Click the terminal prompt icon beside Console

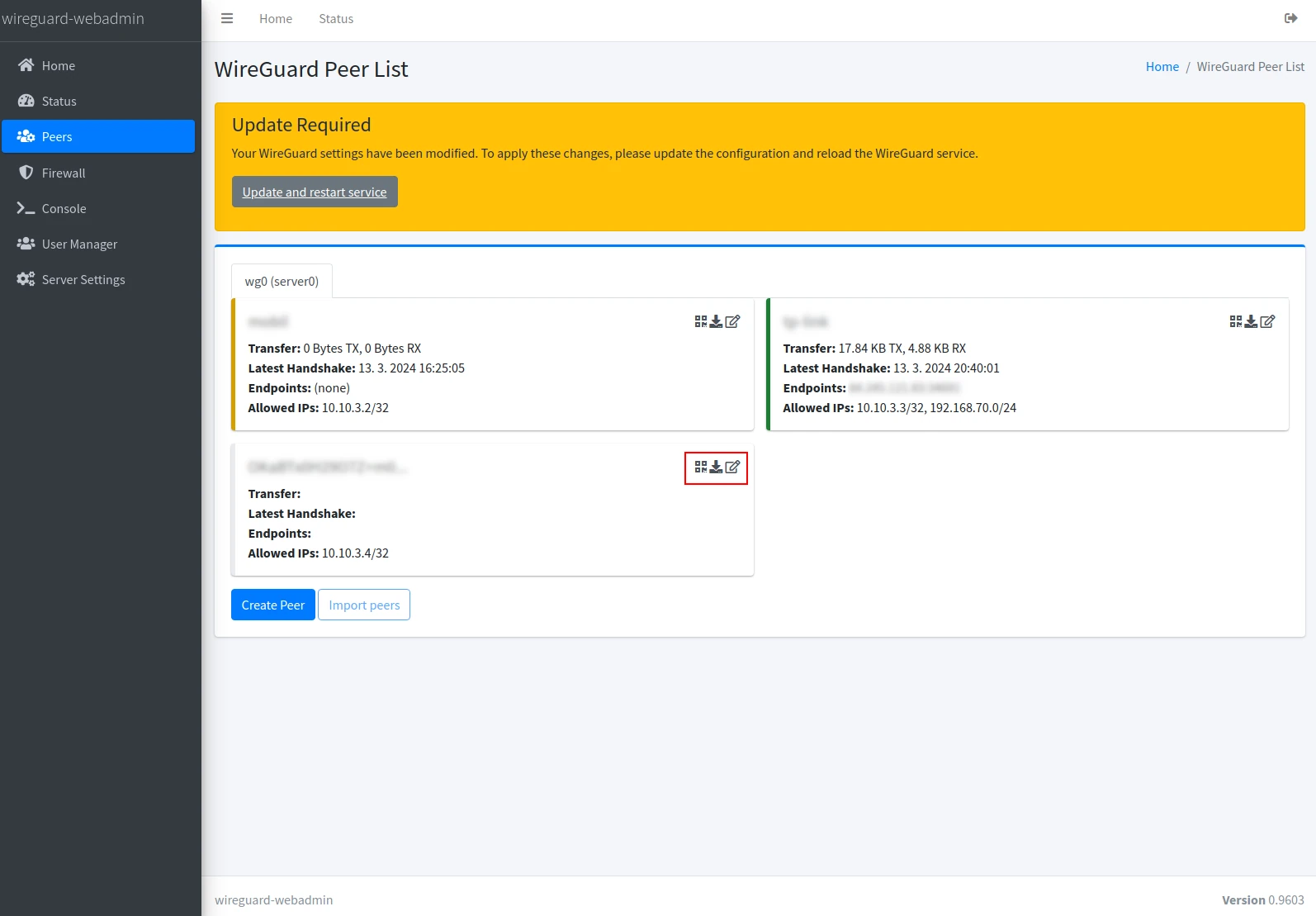tap(26, 208)
